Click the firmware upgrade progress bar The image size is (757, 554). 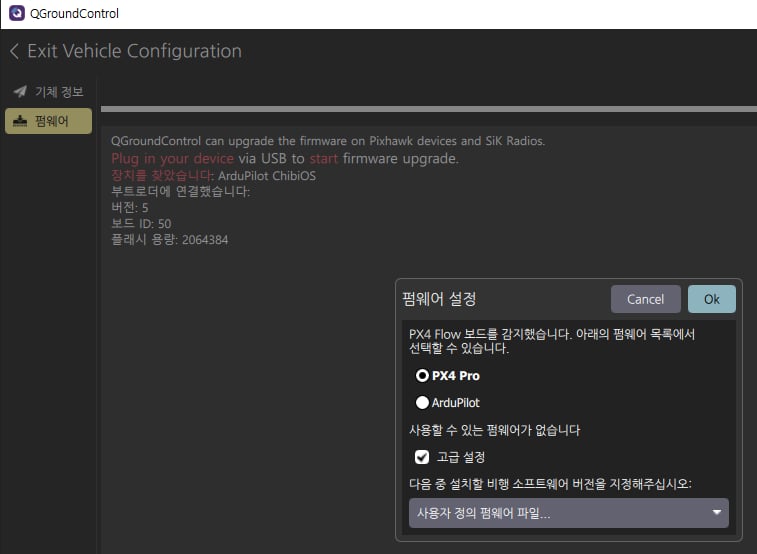click(428, 109)
